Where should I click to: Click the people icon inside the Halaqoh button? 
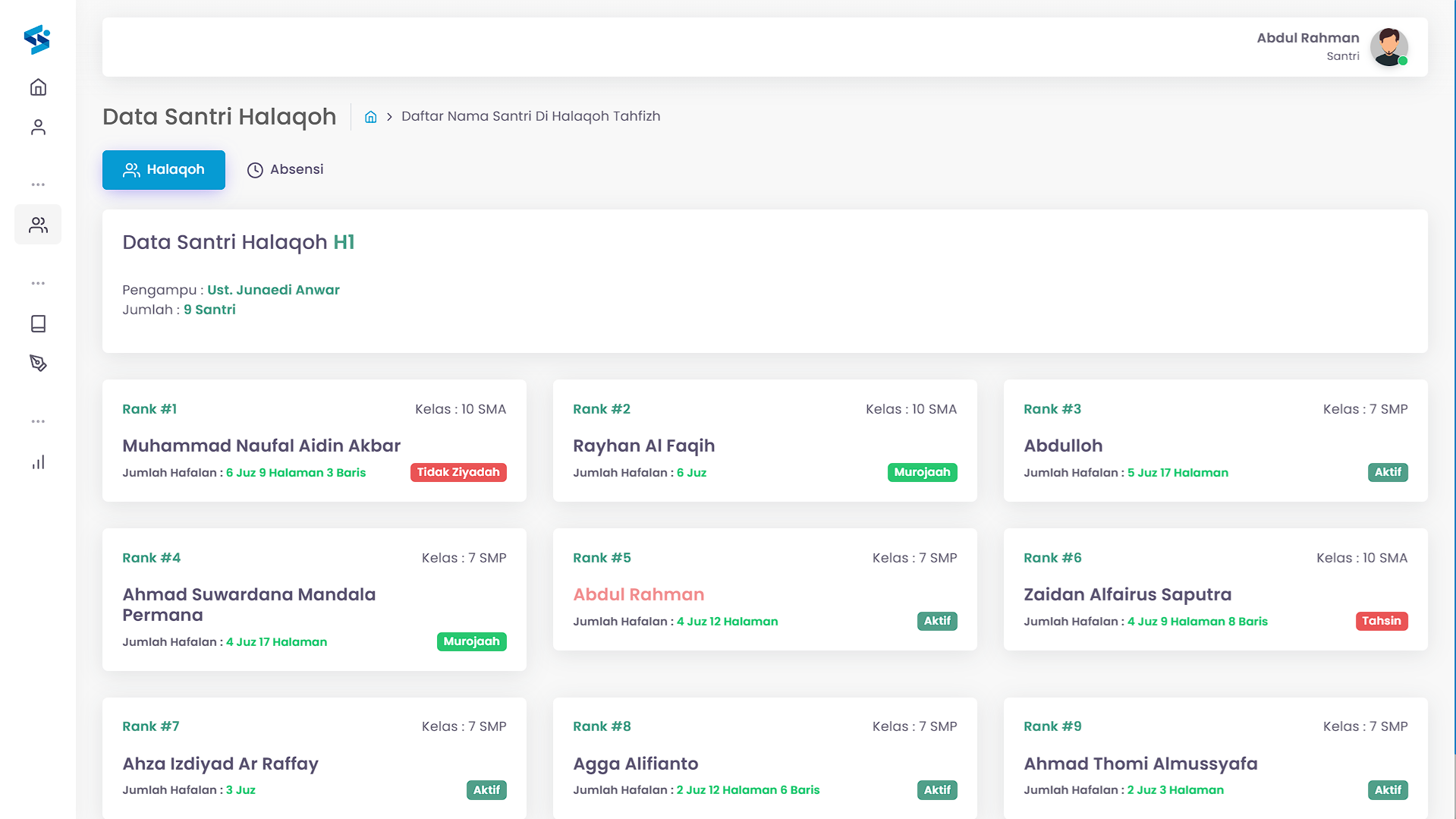[x=131, y=169]
